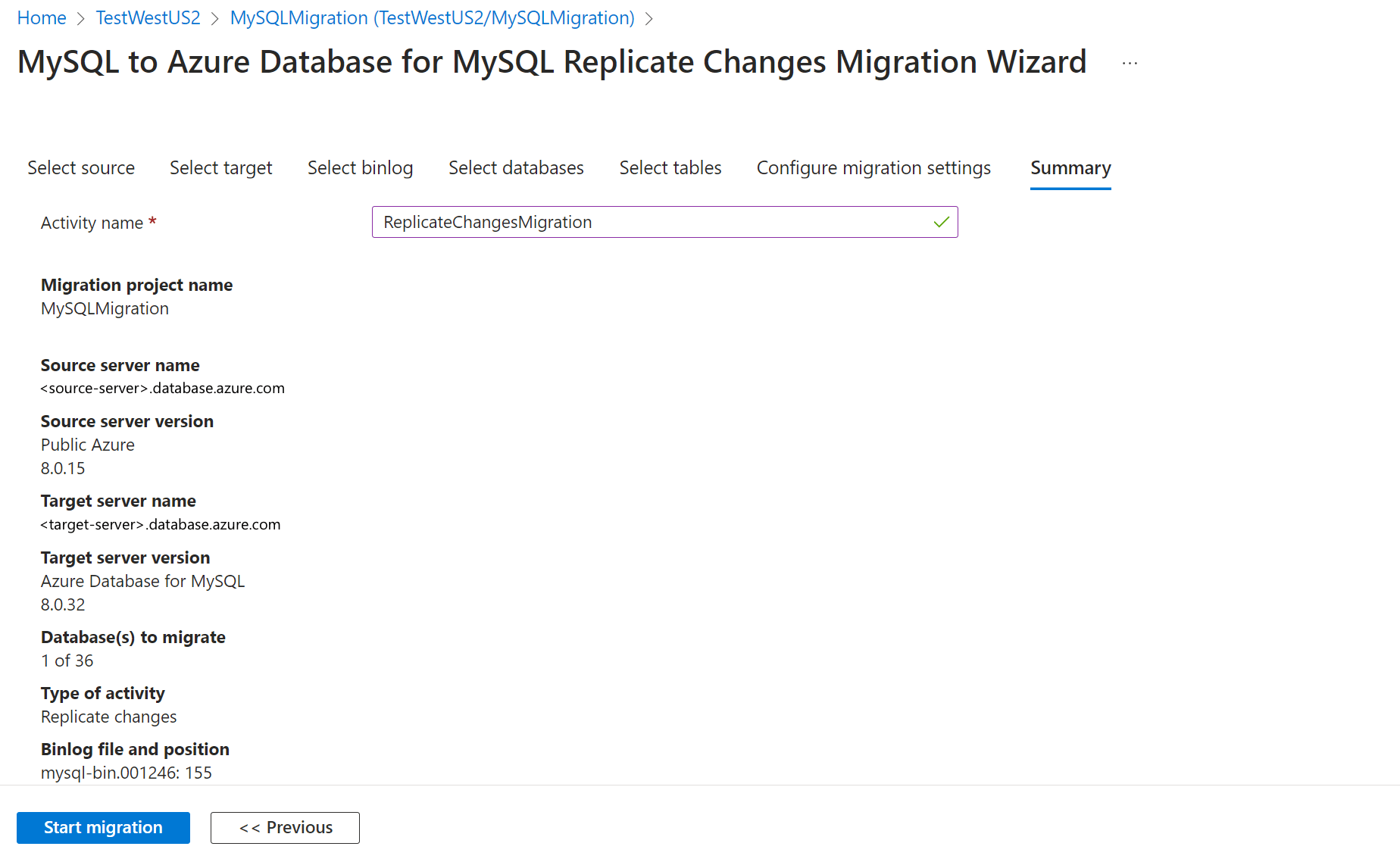
Task: Click the Activity name input field
Action: pyautogui.click(x=664, y=222)
